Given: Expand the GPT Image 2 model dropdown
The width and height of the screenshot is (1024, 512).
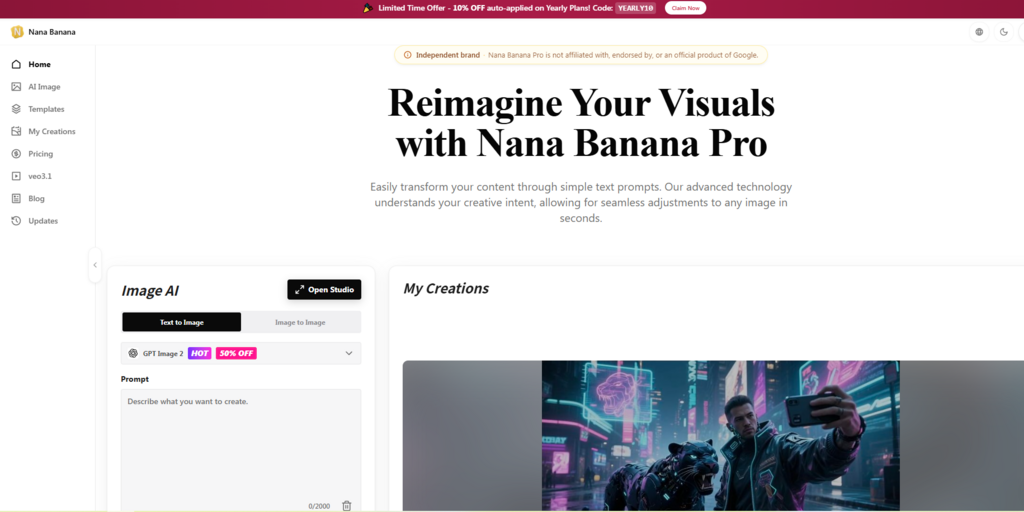Looking at the screenshot, I should 241,353.
